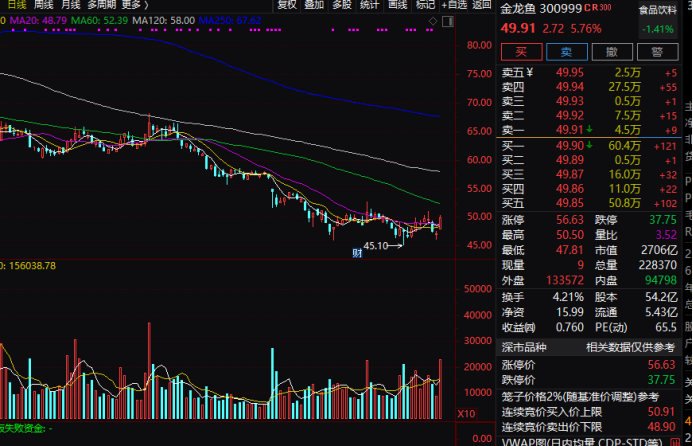Click the 换手 value 4.21%
Image resolution: width=693 pixels, height=446 pixels.
coord(568,297)
